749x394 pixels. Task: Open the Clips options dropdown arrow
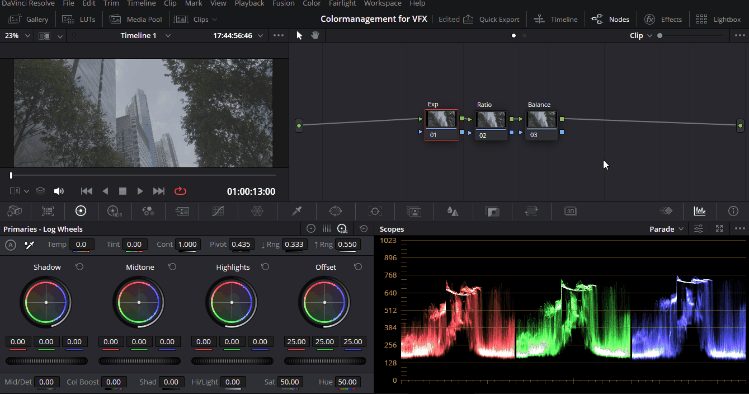[x=214, y=20]
